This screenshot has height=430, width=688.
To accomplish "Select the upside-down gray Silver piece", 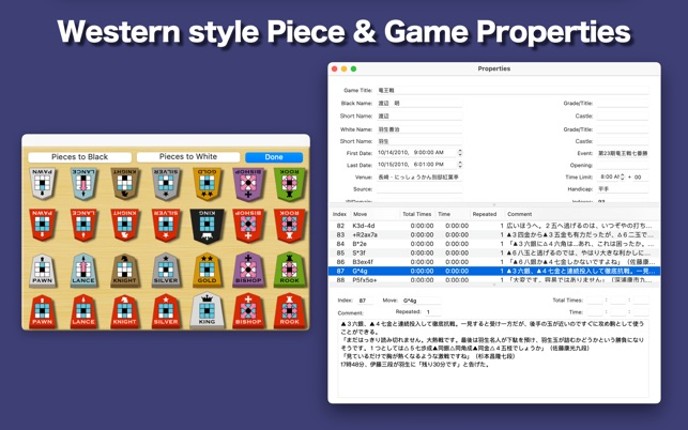I will point(166,183).
